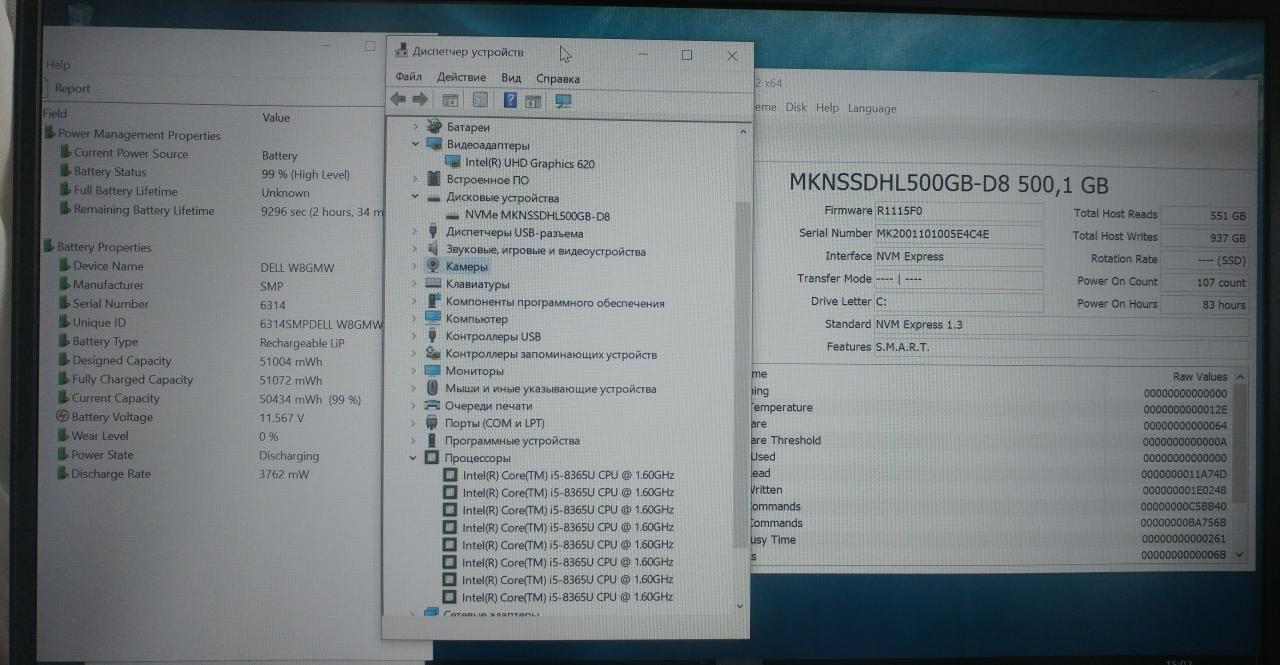Click the Value column header
The image size is (1280, 665).
[276, 117]
